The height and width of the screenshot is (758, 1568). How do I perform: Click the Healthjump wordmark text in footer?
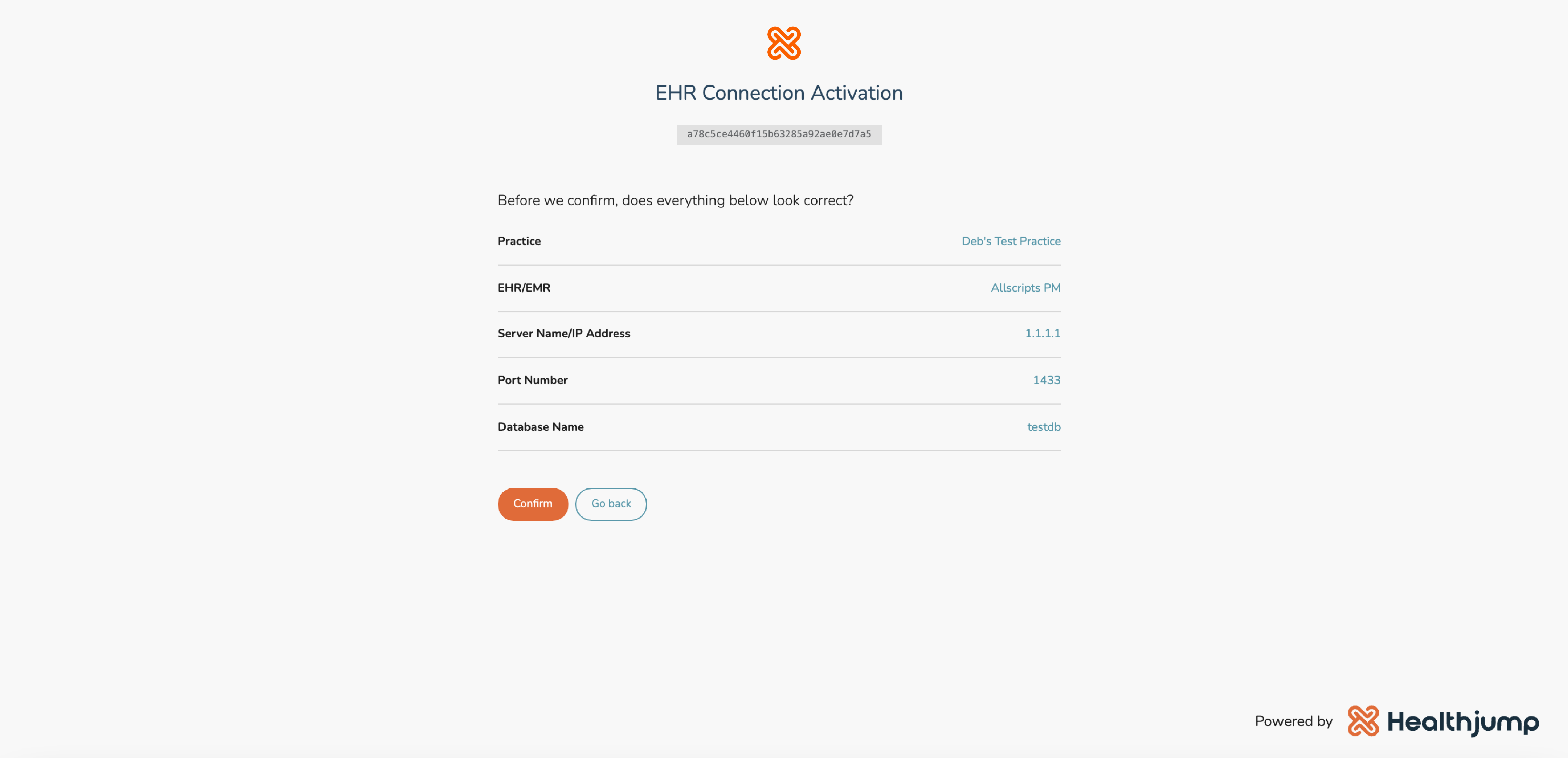(1463, 723)
